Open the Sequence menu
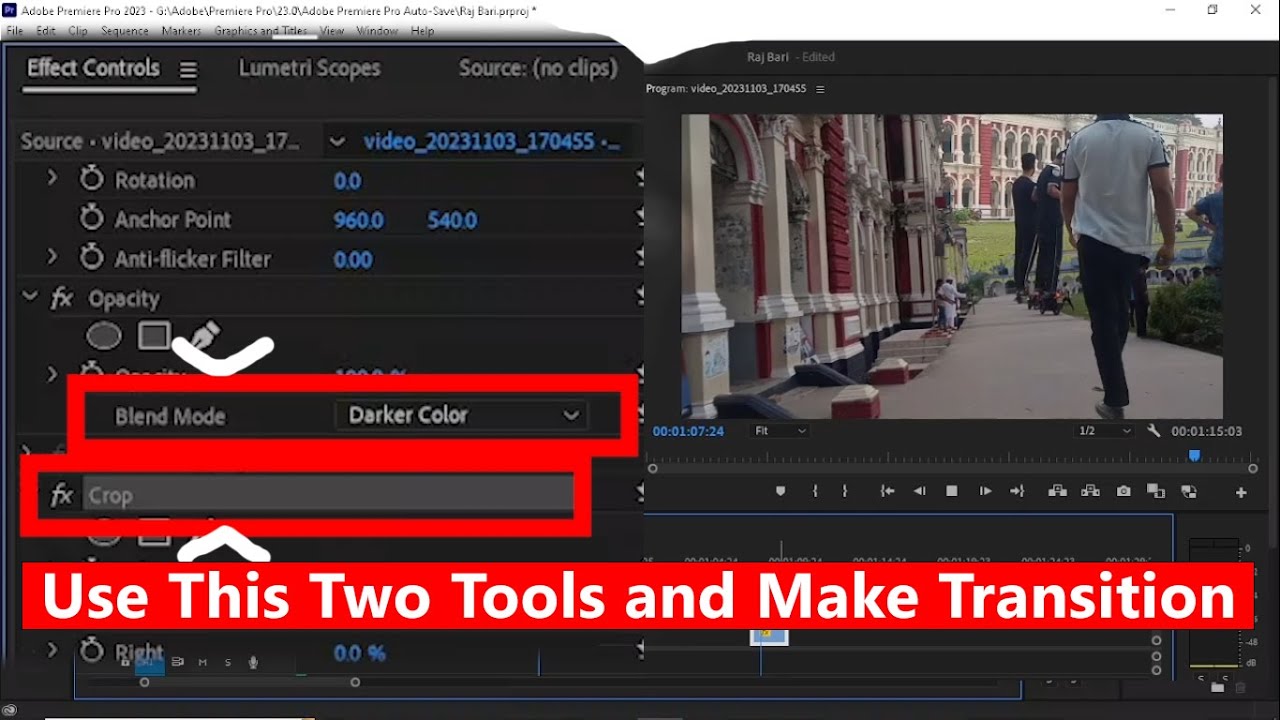The image size is (1280, 720). pos(125,31)
